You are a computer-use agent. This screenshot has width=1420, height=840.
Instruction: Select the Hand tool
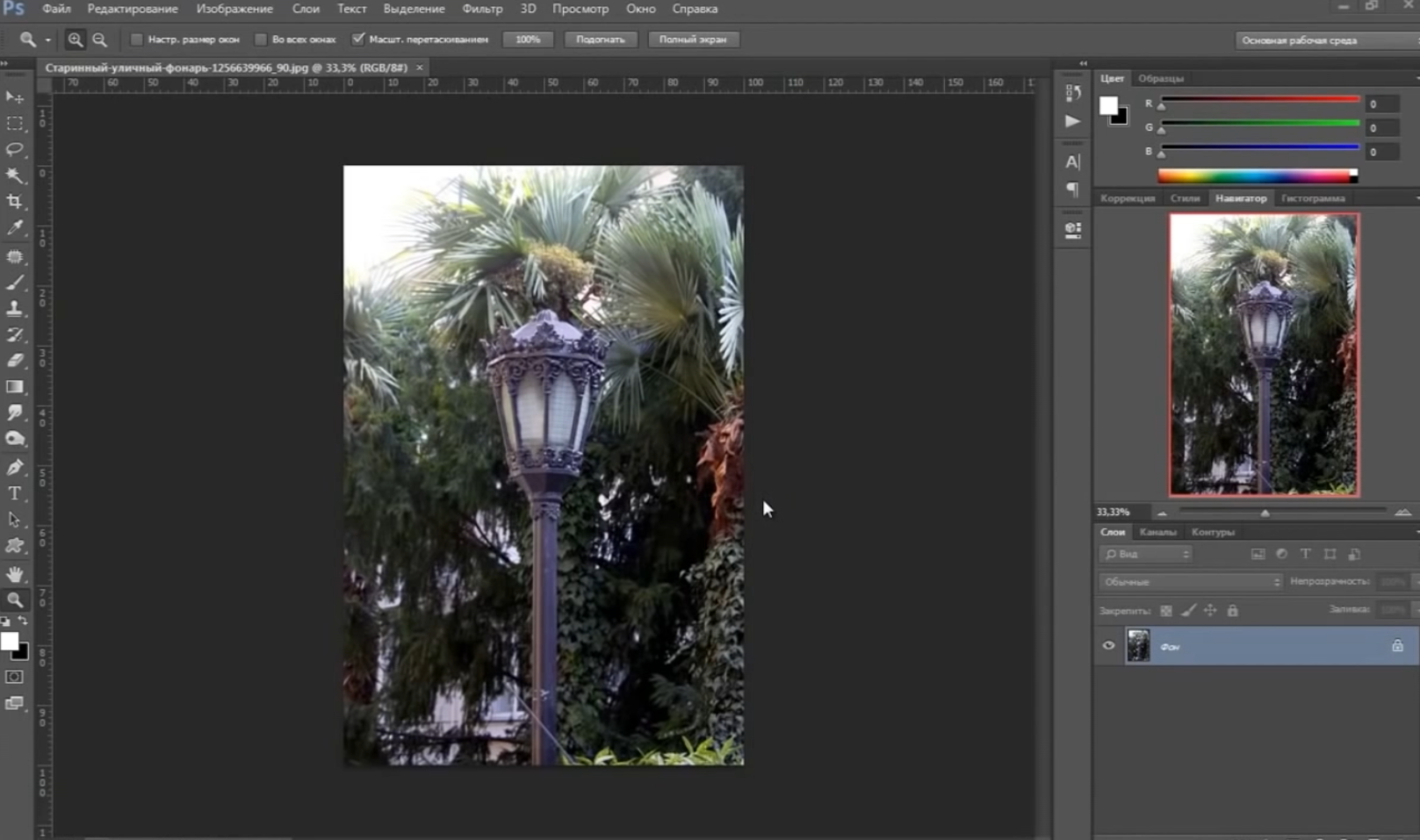coord(15,574)
